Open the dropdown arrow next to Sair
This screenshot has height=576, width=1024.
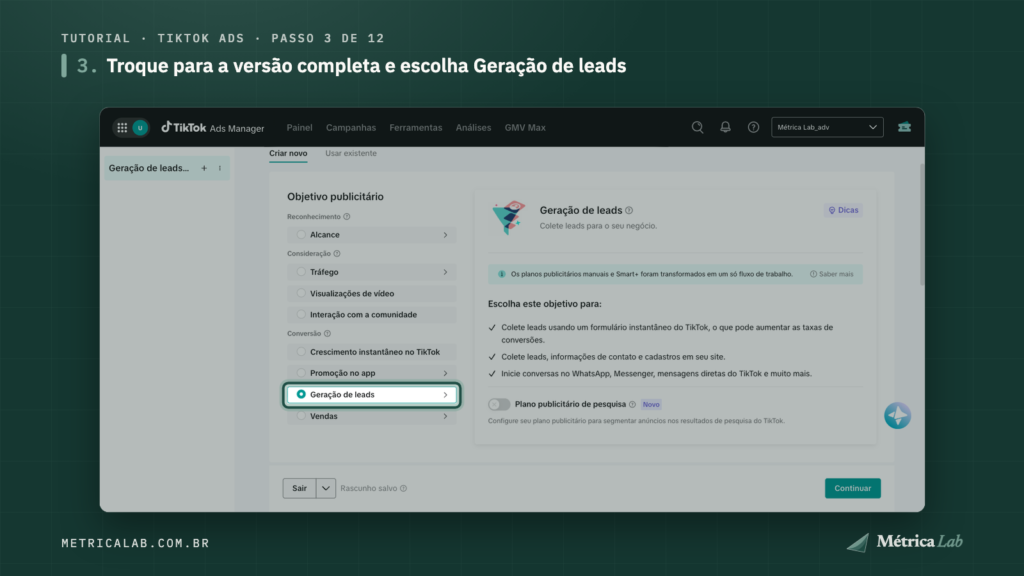pos(326,488)
